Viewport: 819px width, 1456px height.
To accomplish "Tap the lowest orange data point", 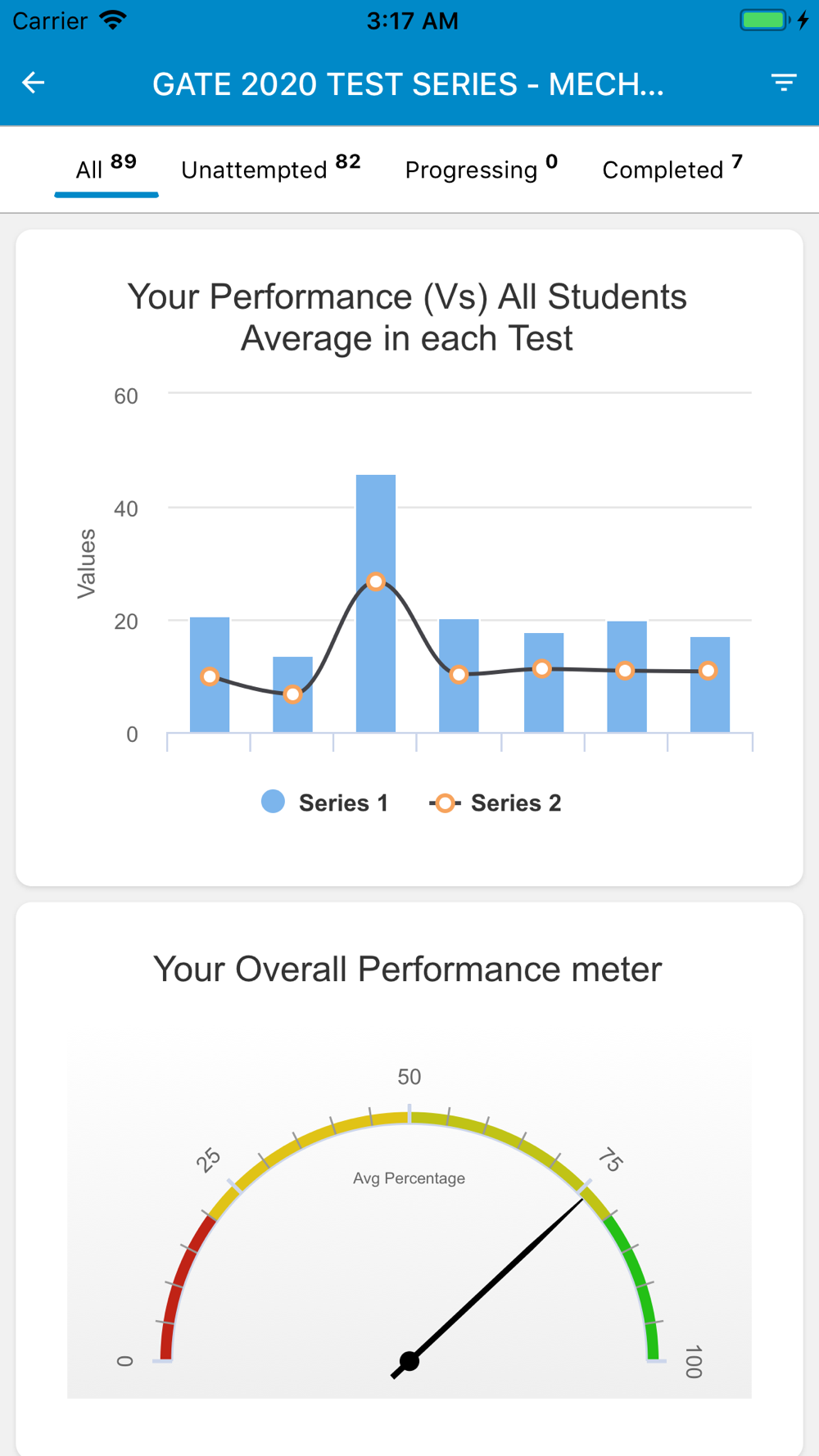I will (x=292, y=694).
